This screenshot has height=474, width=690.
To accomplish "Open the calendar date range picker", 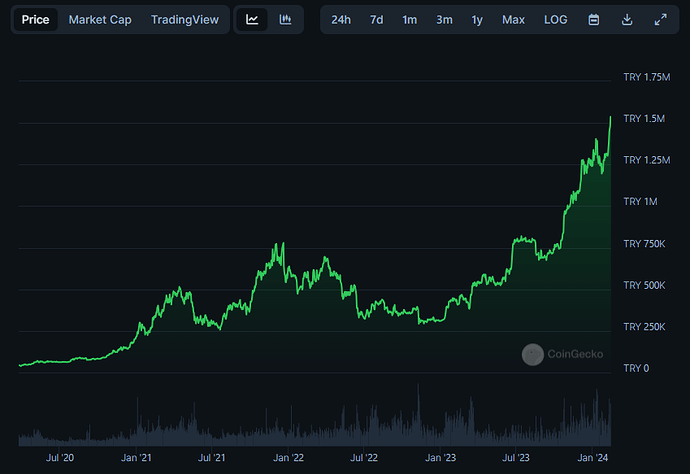I will coord(594,20).
